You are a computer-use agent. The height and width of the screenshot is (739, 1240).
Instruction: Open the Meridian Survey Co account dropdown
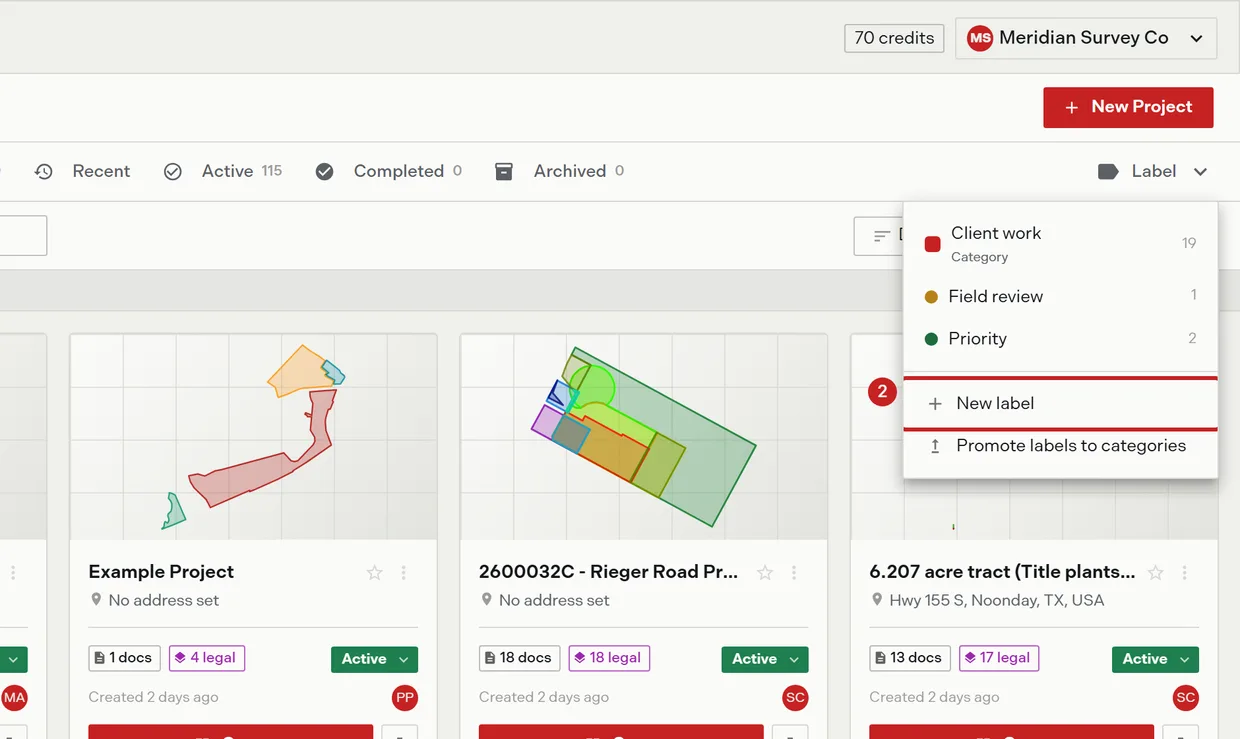click(x=1086, y=38)
